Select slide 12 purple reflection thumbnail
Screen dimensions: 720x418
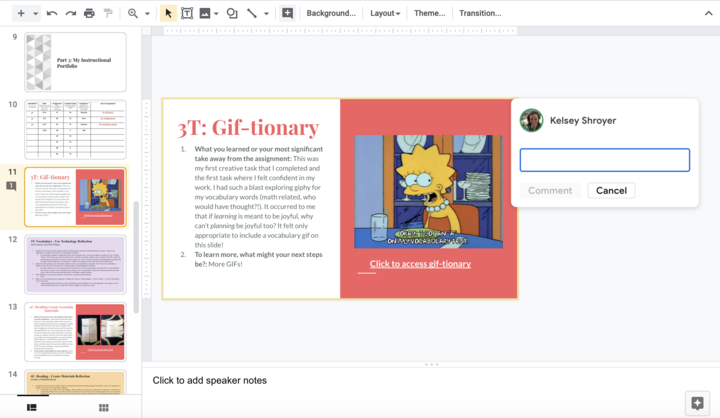click(75, 265)
